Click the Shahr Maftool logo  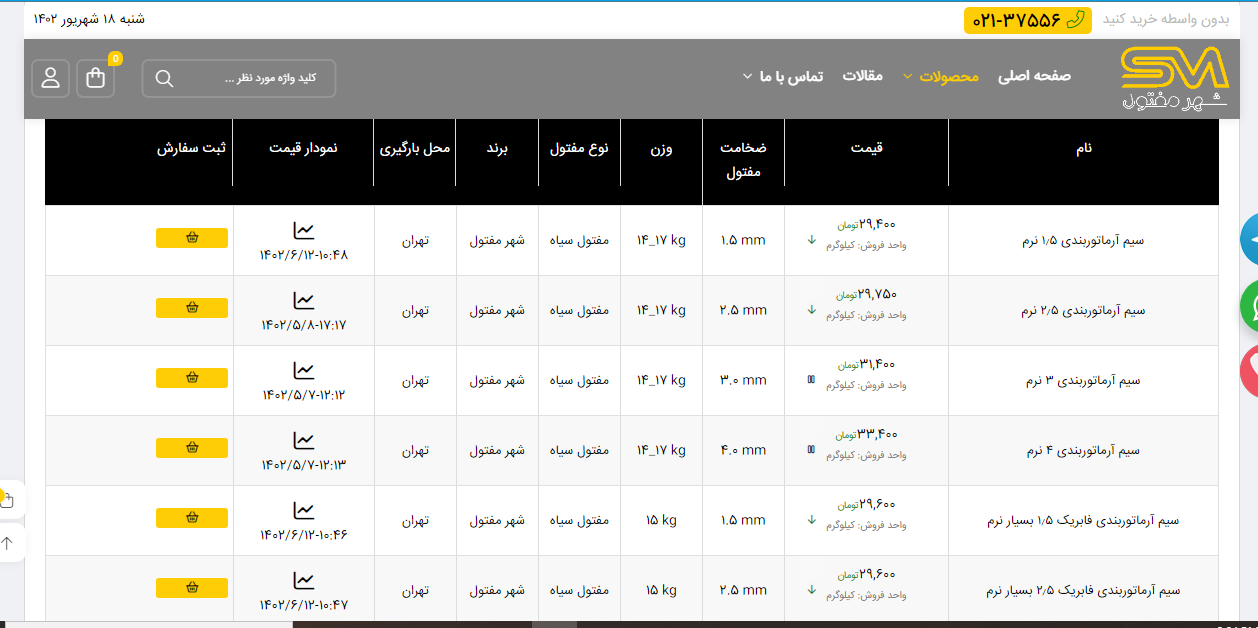click(1174, 78)
